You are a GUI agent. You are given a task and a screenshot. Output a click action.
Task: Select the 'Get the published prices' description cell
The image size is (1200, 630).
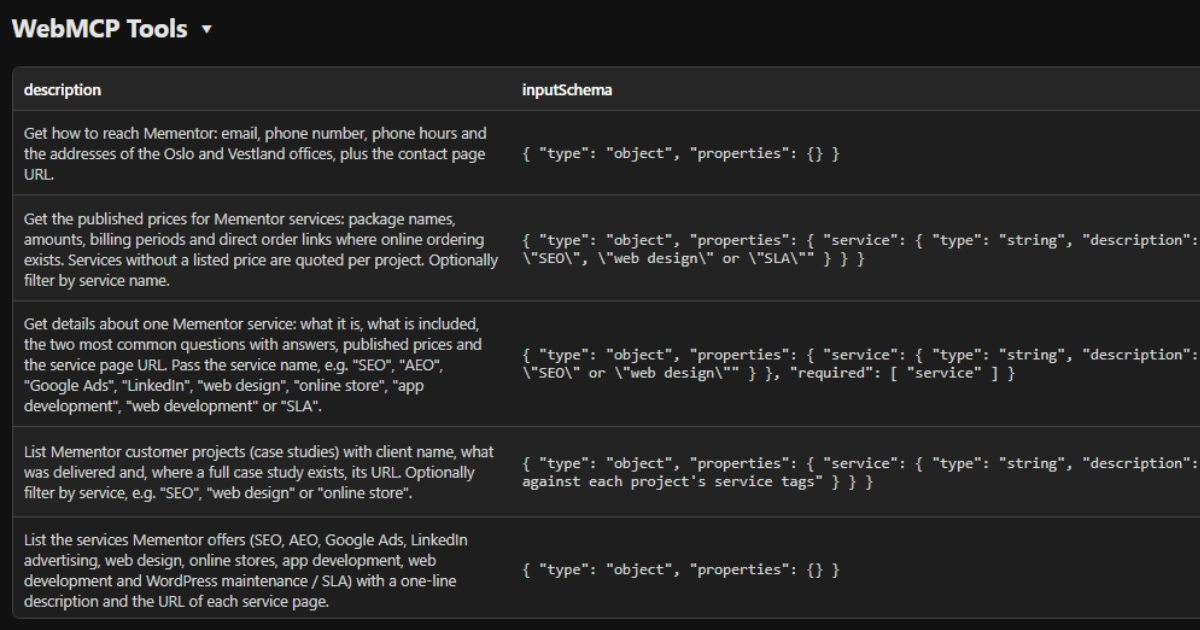(261, 249)
